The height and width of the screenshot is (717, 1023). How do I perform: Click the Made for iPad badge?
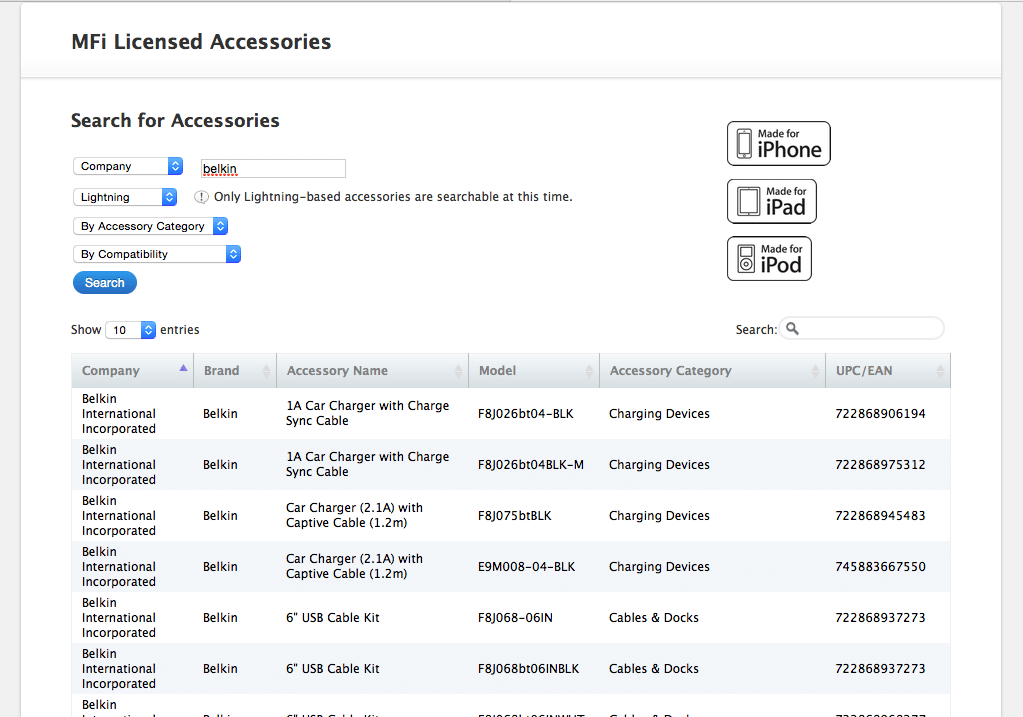tap(771, 201)
